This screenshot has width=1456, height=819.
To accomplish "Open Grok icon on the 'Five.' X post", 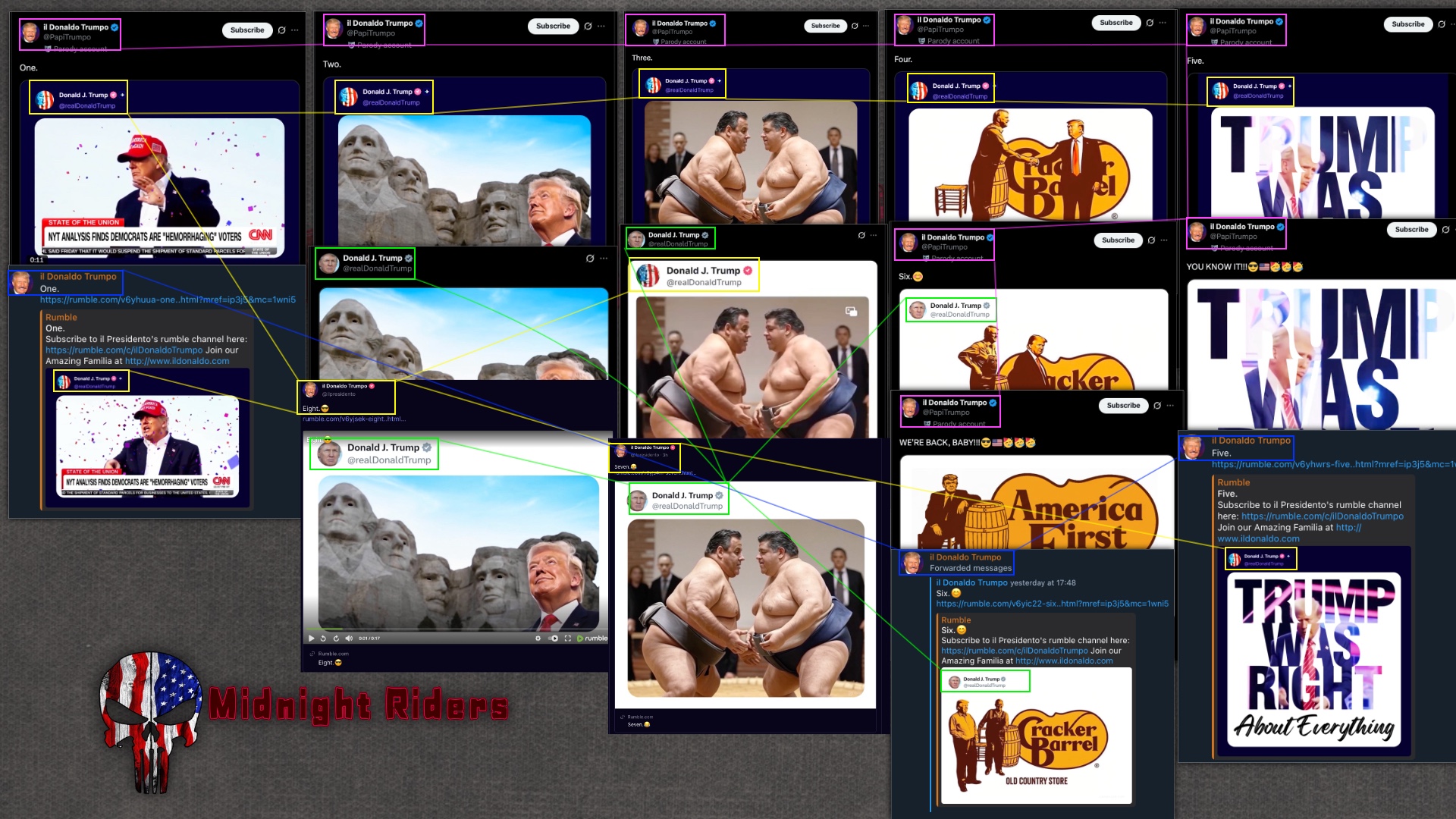I will [1442, 24].
